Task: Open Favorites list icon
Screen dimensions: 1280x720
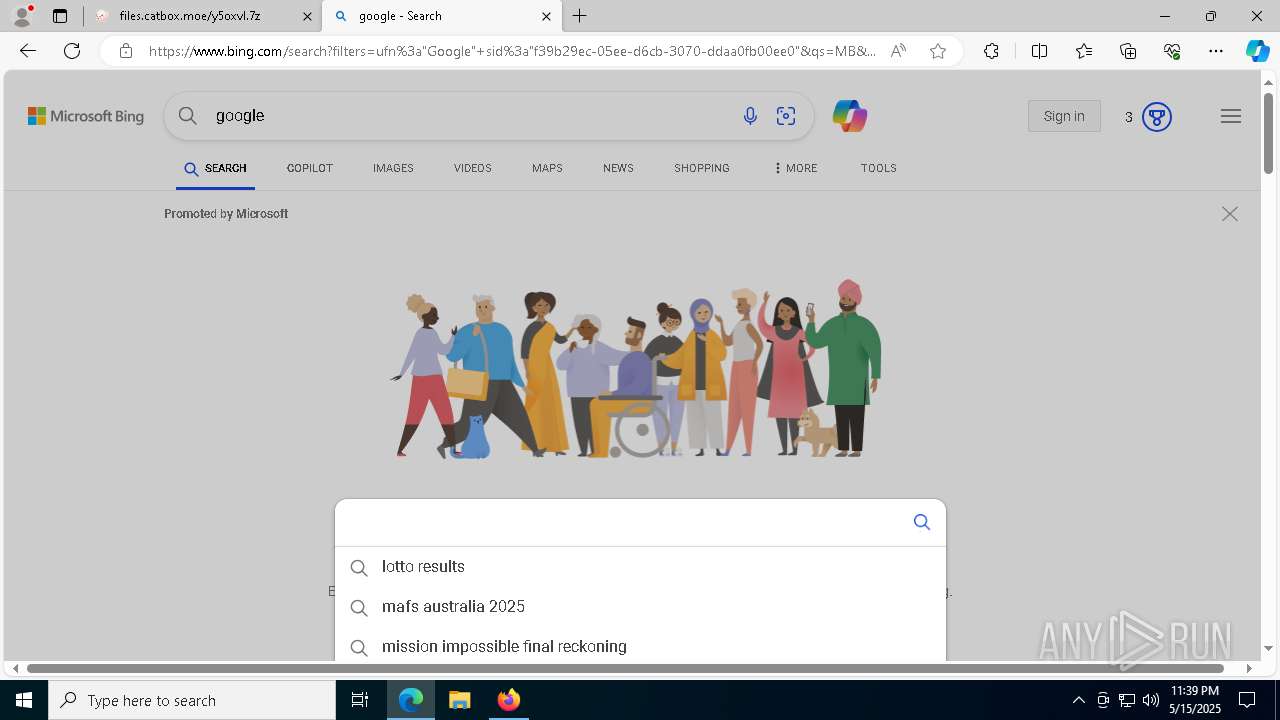Action: [1084, 51]
